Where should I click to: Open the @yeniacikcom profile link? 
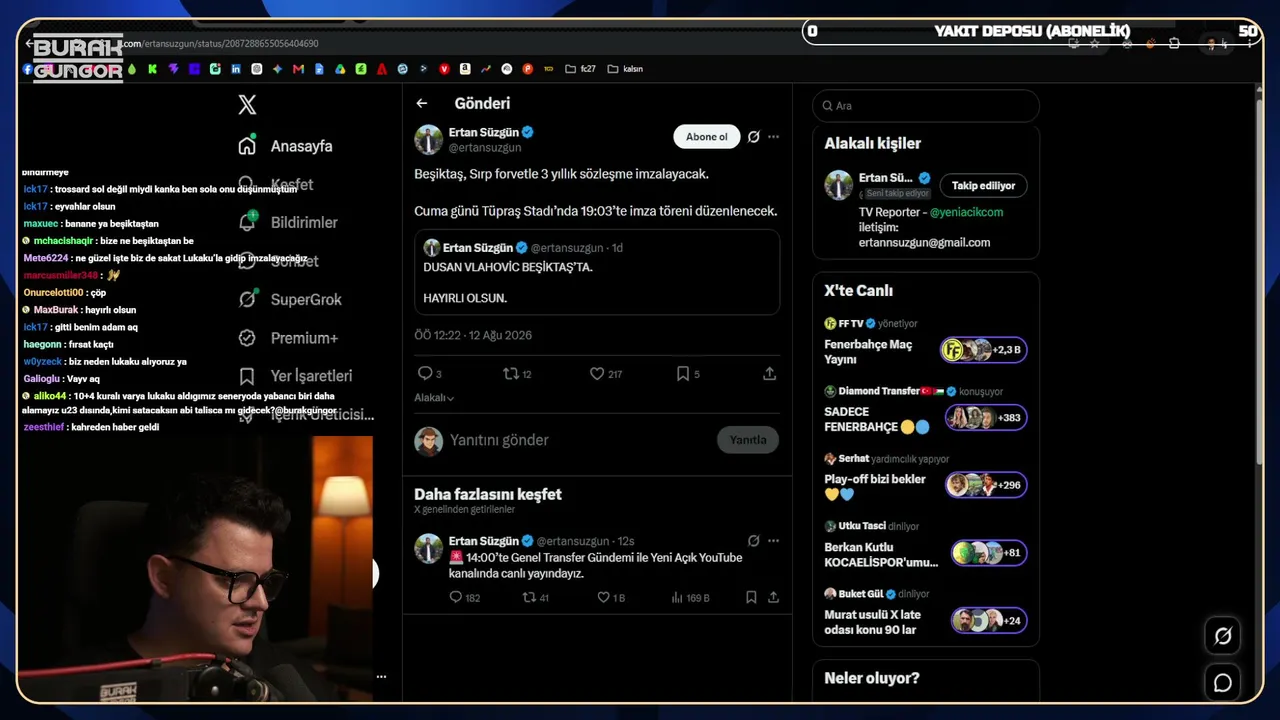click(966, 212)
